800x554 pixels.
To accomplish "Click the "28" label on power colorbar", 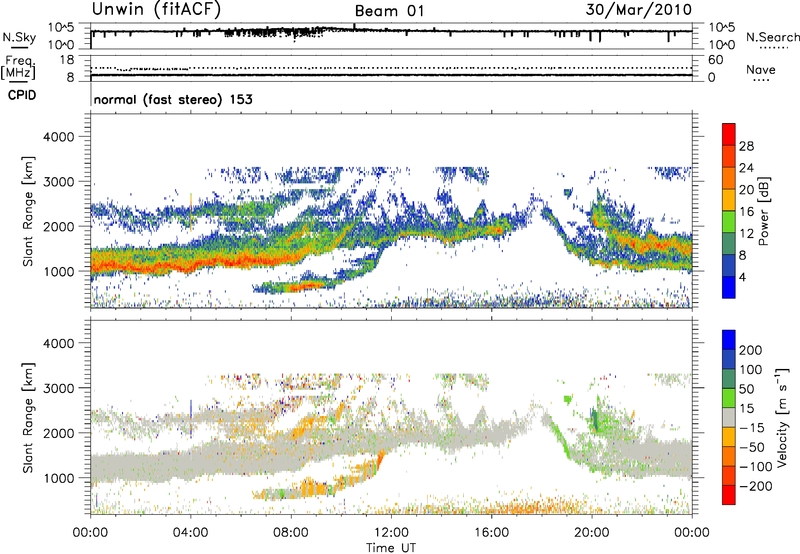I will [x=746, y=146].
